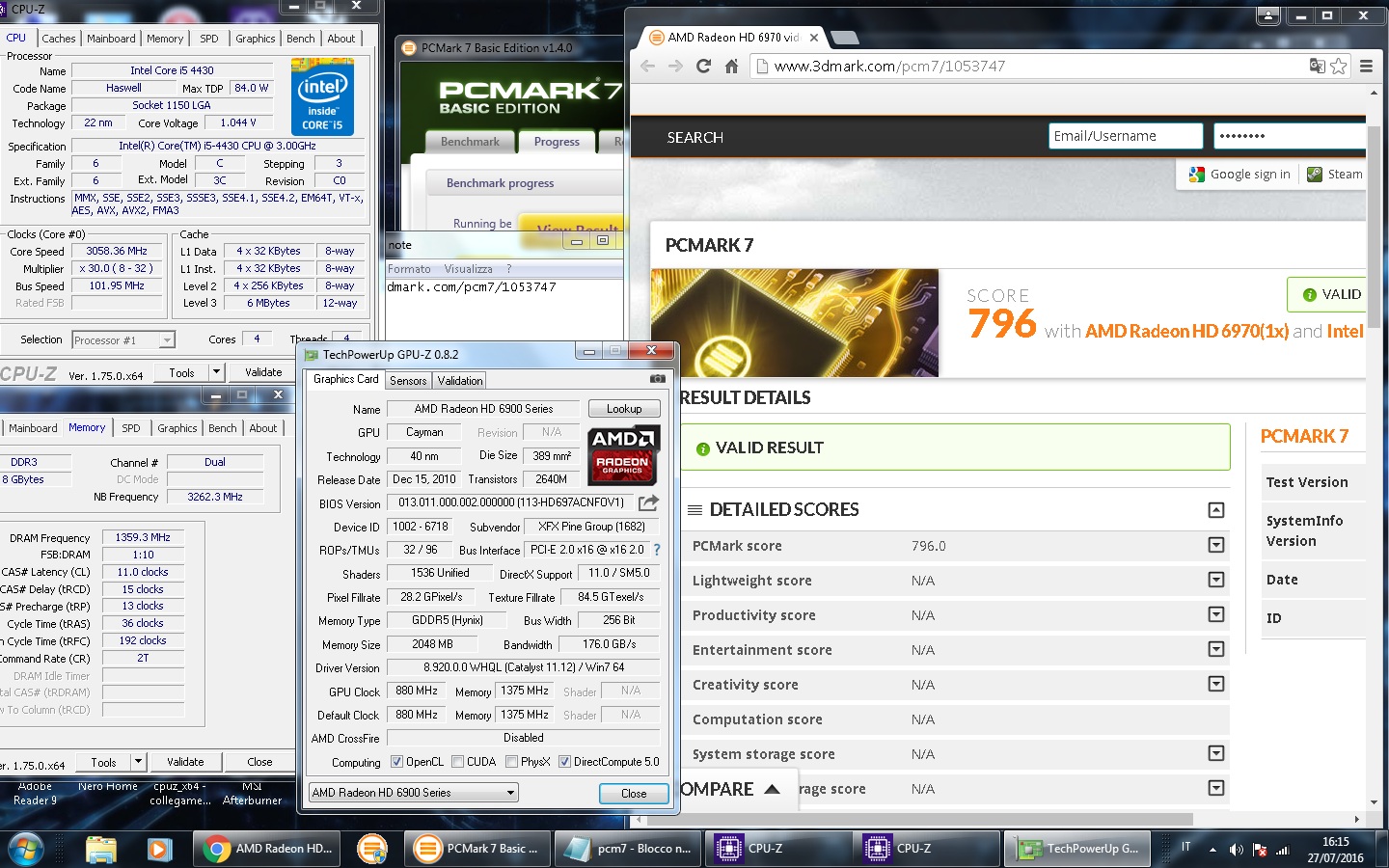Click the SEARCH link on 3dmark

[694, 137]
